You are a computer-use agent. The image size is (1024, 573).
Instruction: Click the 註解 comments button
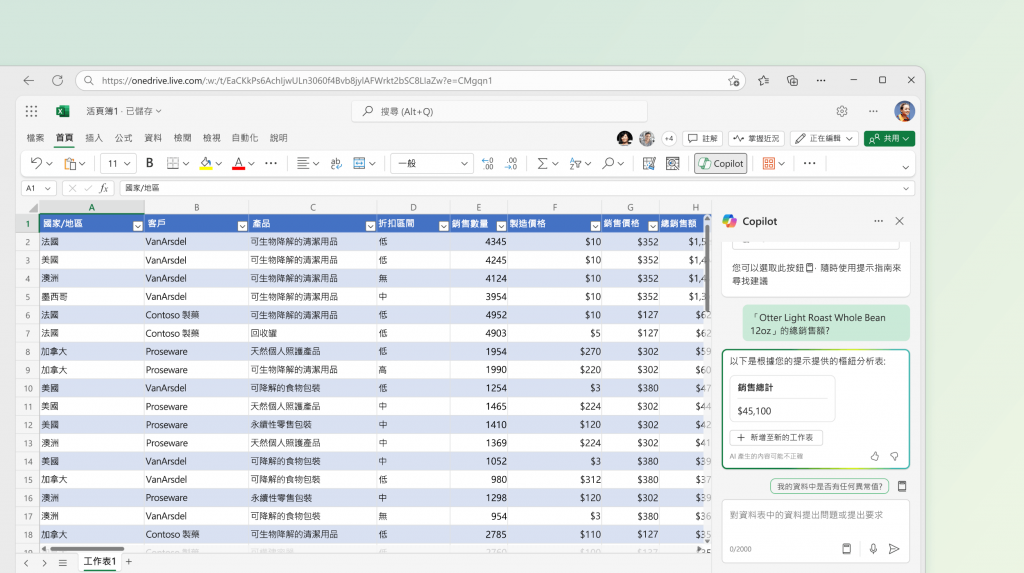[x=703, y=139]
